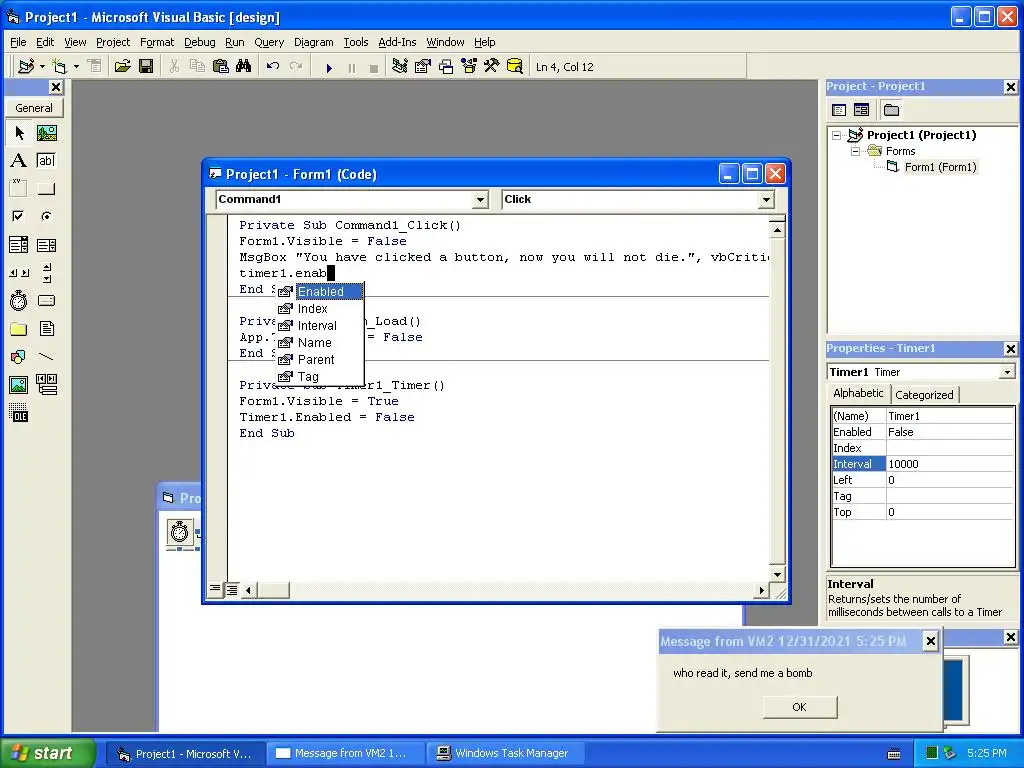The width and height of the screenshot is (1024, 768).
Task: Click the Paste toolbar icon
Action: (221, 66)
